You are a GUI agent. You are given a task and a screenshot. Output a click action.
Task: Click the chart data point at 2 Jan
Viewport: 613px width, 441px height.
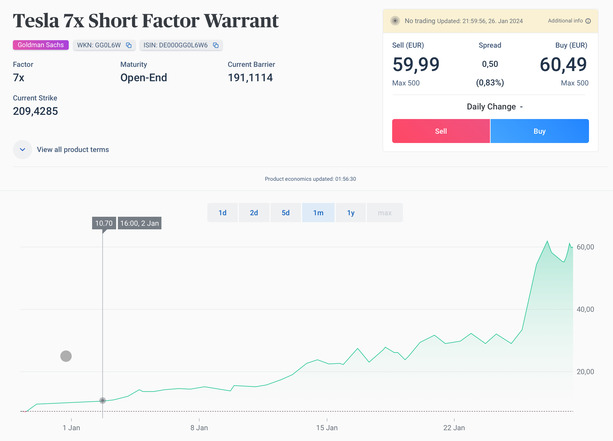[x=103, y=400]
